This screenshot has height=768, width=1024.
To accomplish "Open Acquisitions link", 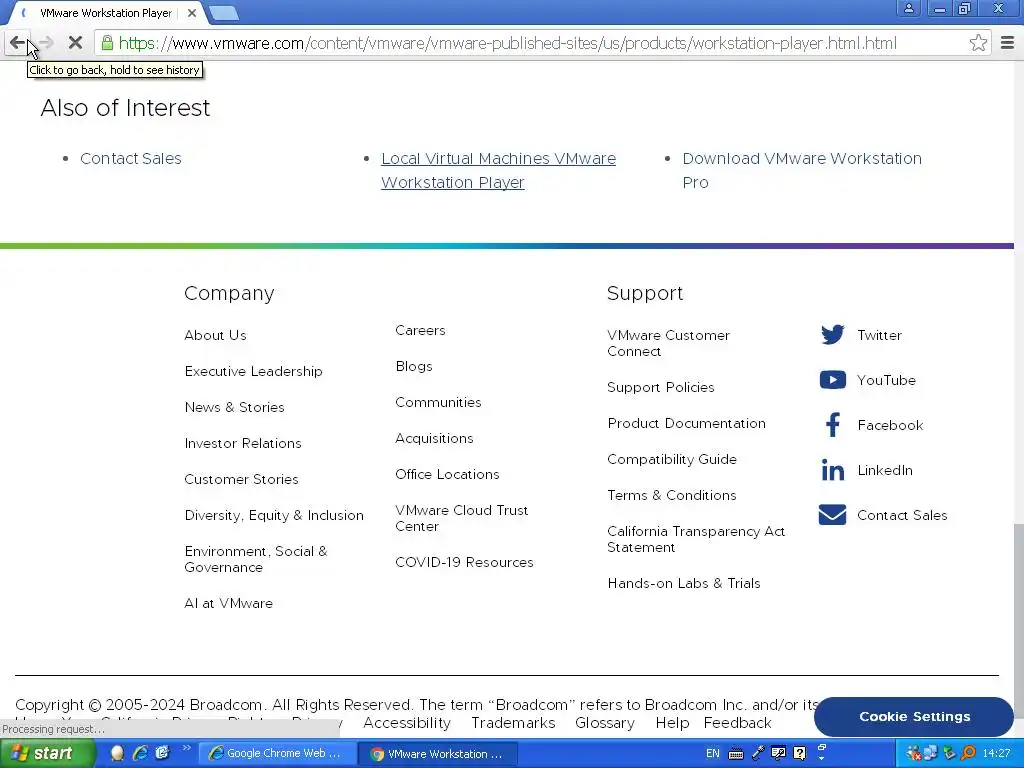I will pyautogui.click(x=434, y=438).
